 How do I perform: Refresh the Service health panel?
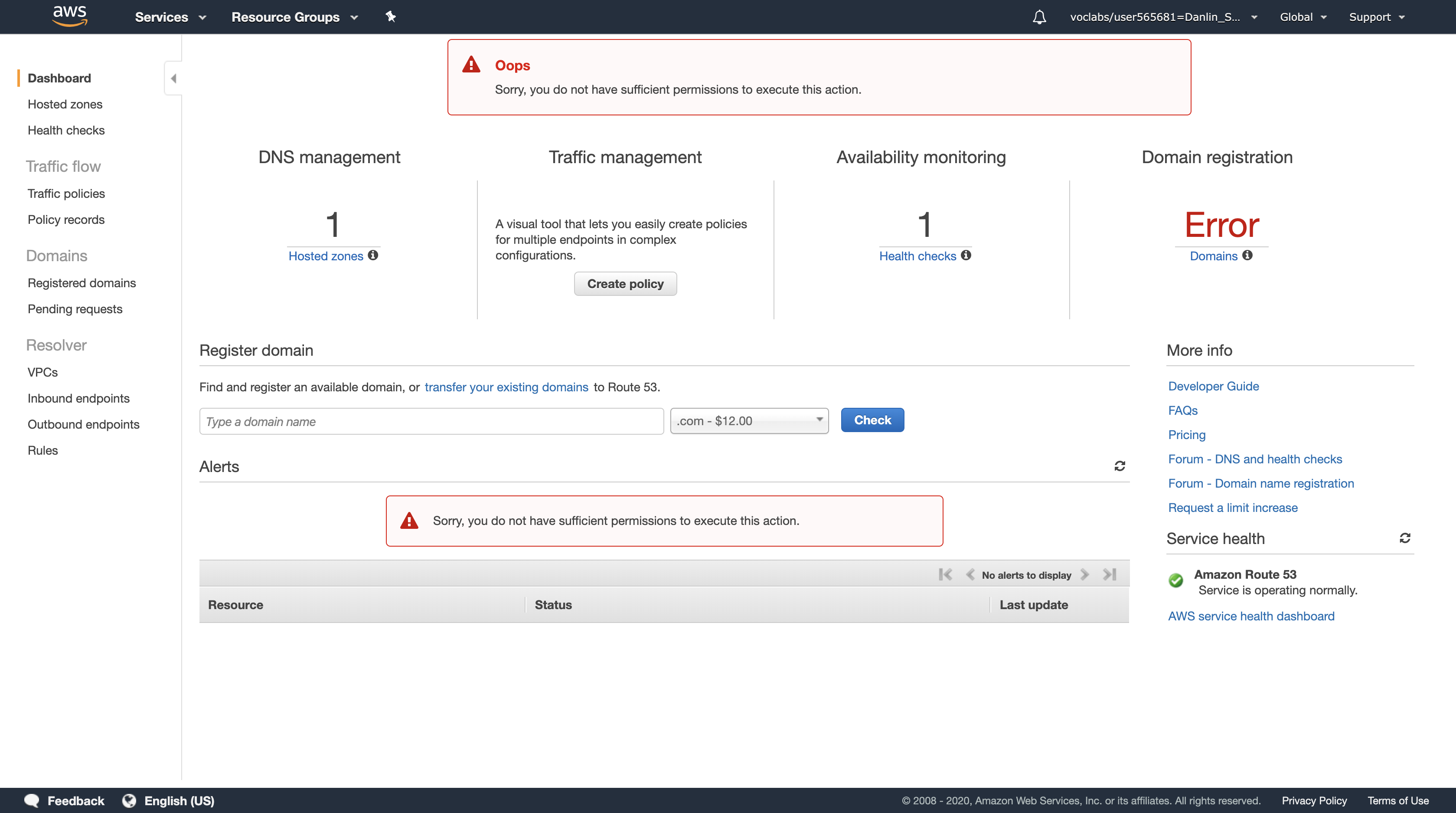click(1404, 538)
